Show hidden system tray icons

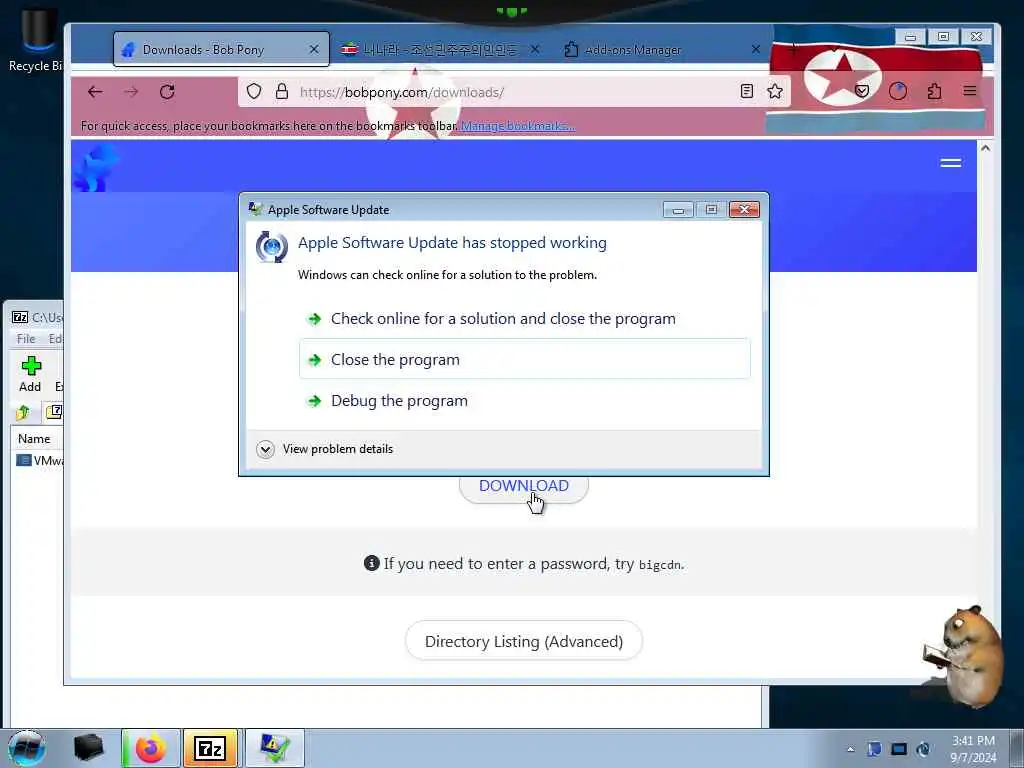pyautogui.click(x=850, y=749)
